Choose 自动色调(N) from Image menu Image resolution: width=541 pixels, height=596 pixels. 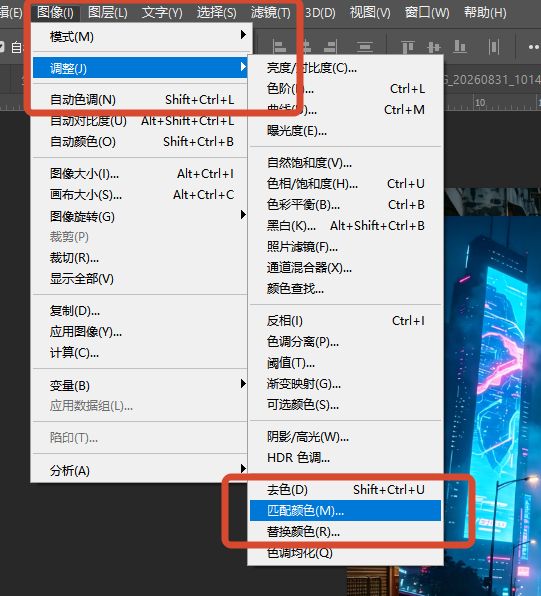point(140,100)
